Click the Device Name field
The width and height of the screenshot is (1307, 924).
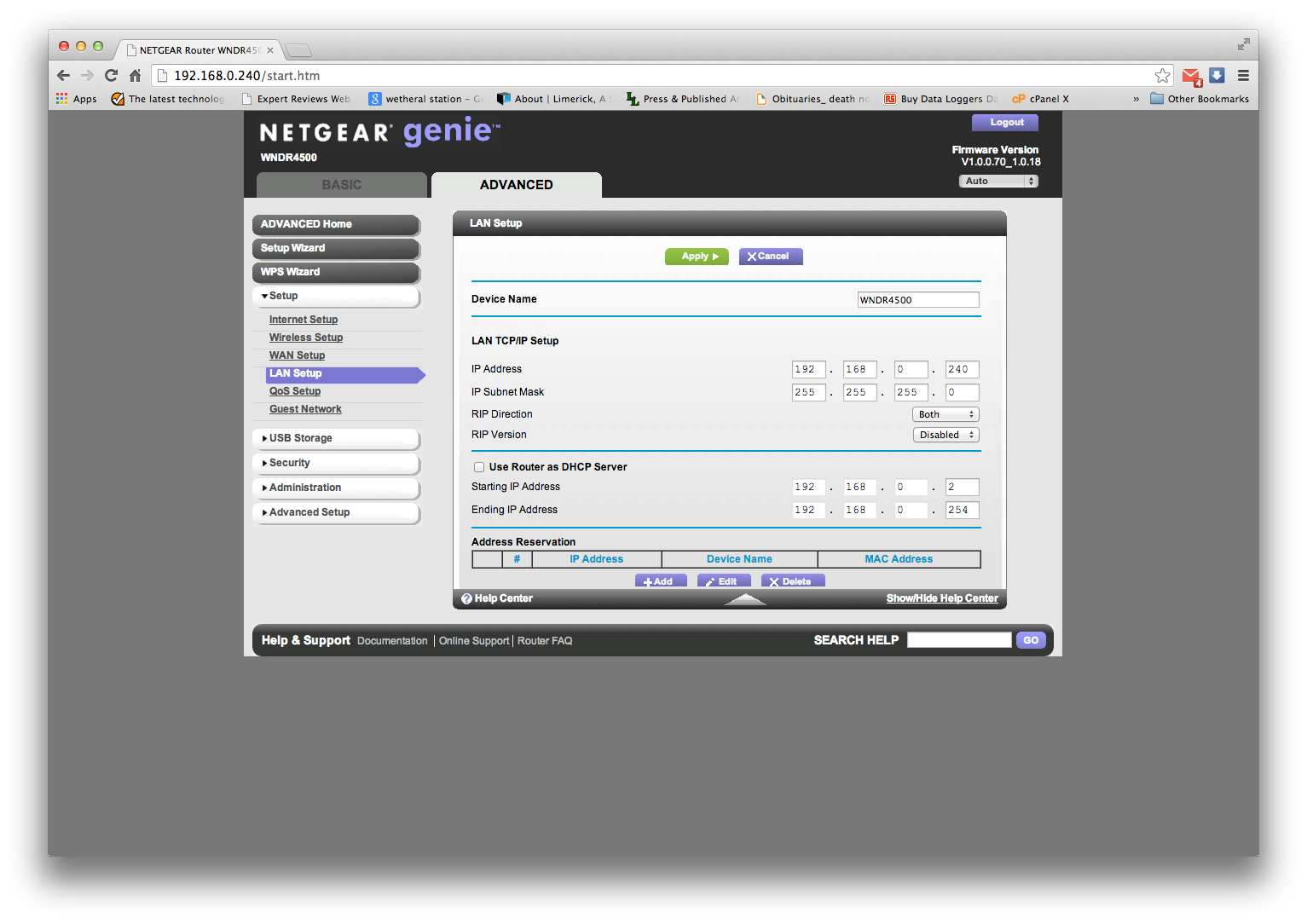coord(918,300)
